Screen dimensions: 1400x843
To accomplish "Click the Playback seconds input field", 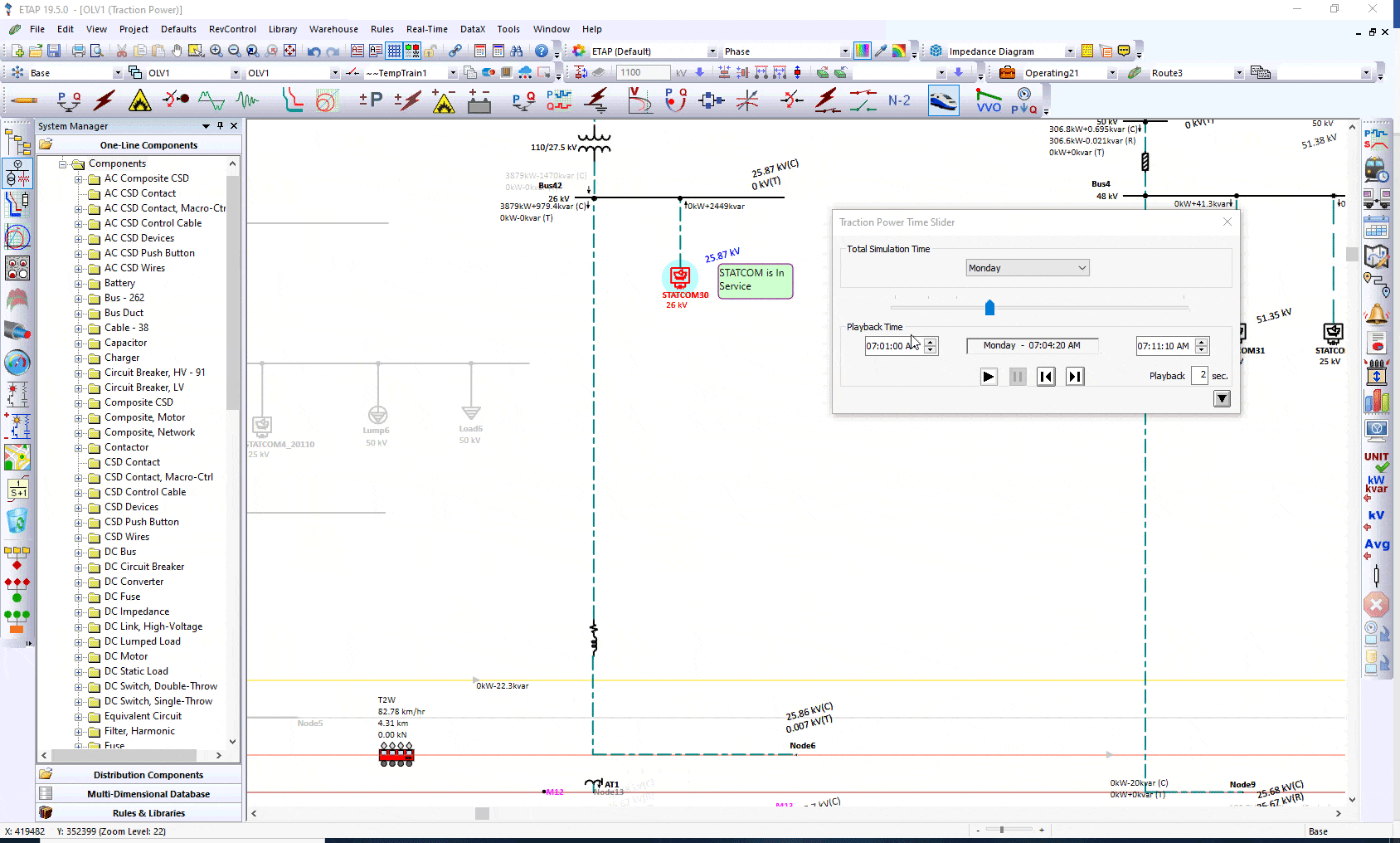I will point(1201,375).
